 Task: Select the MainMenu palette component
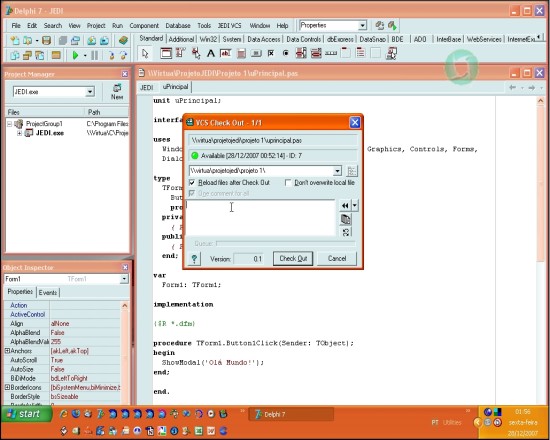pyautogui.click(x=180, y=53)
